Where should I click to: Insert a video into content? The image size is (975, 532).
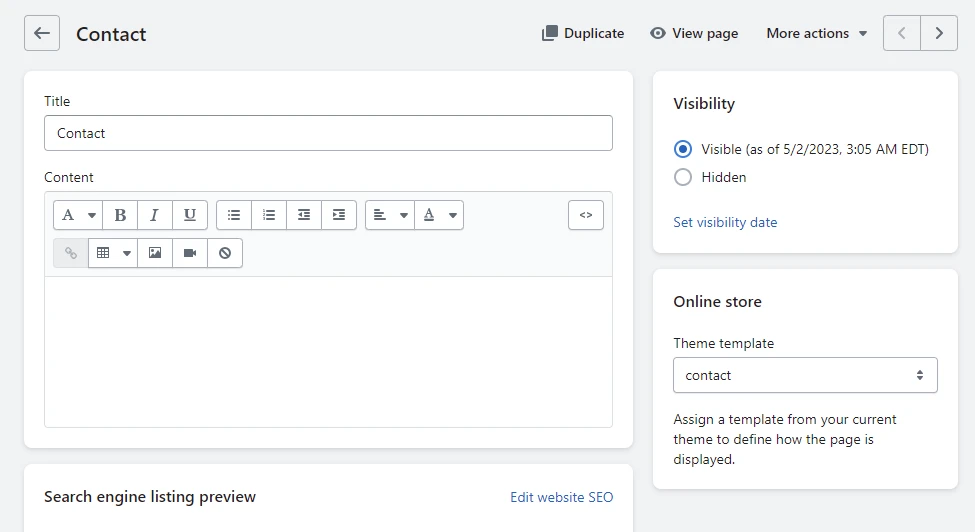pyautogui.click(x=190, y=253)
